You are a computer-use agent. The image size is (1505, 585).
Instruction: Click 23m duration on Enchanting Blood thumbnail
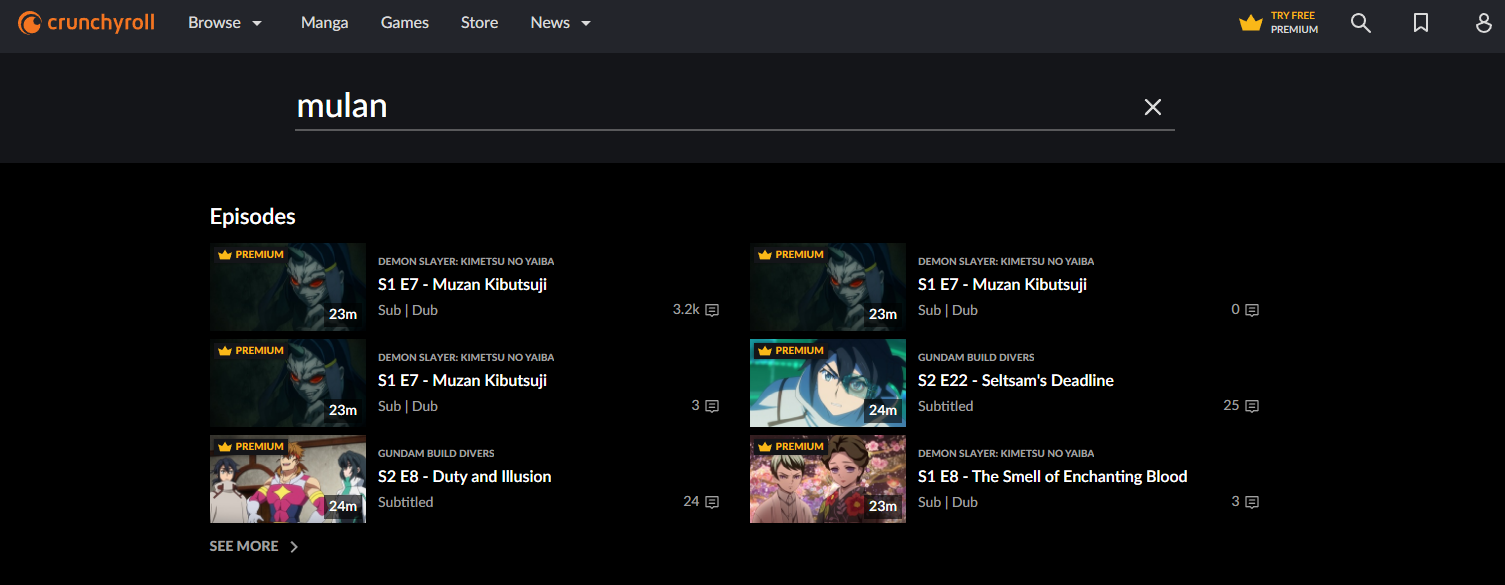pyautogui.click(x=883, y=506)
